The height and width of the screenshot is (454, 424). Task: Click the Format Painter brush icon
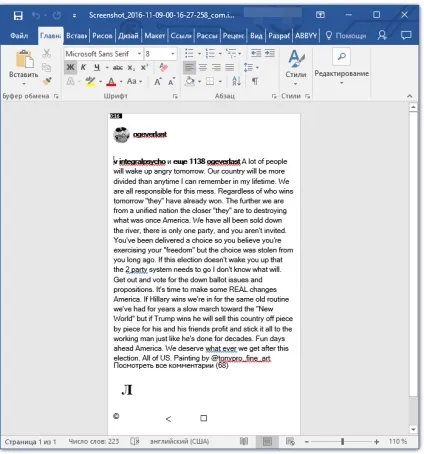[47, 81]
